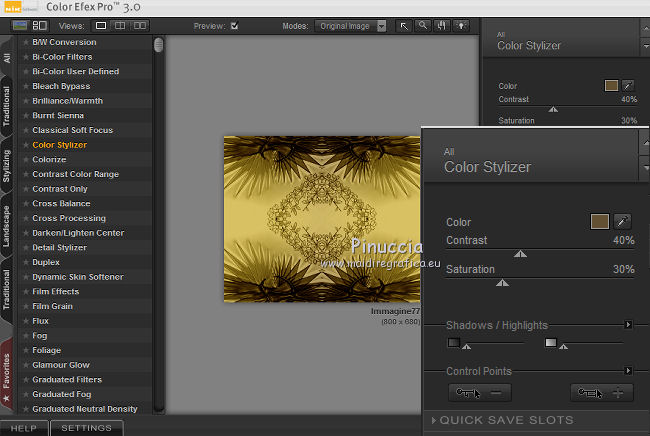Pick color with eyedropper in large Color Stylizer panel
This screenshot has height=436, width=650.
pos(622,221)
